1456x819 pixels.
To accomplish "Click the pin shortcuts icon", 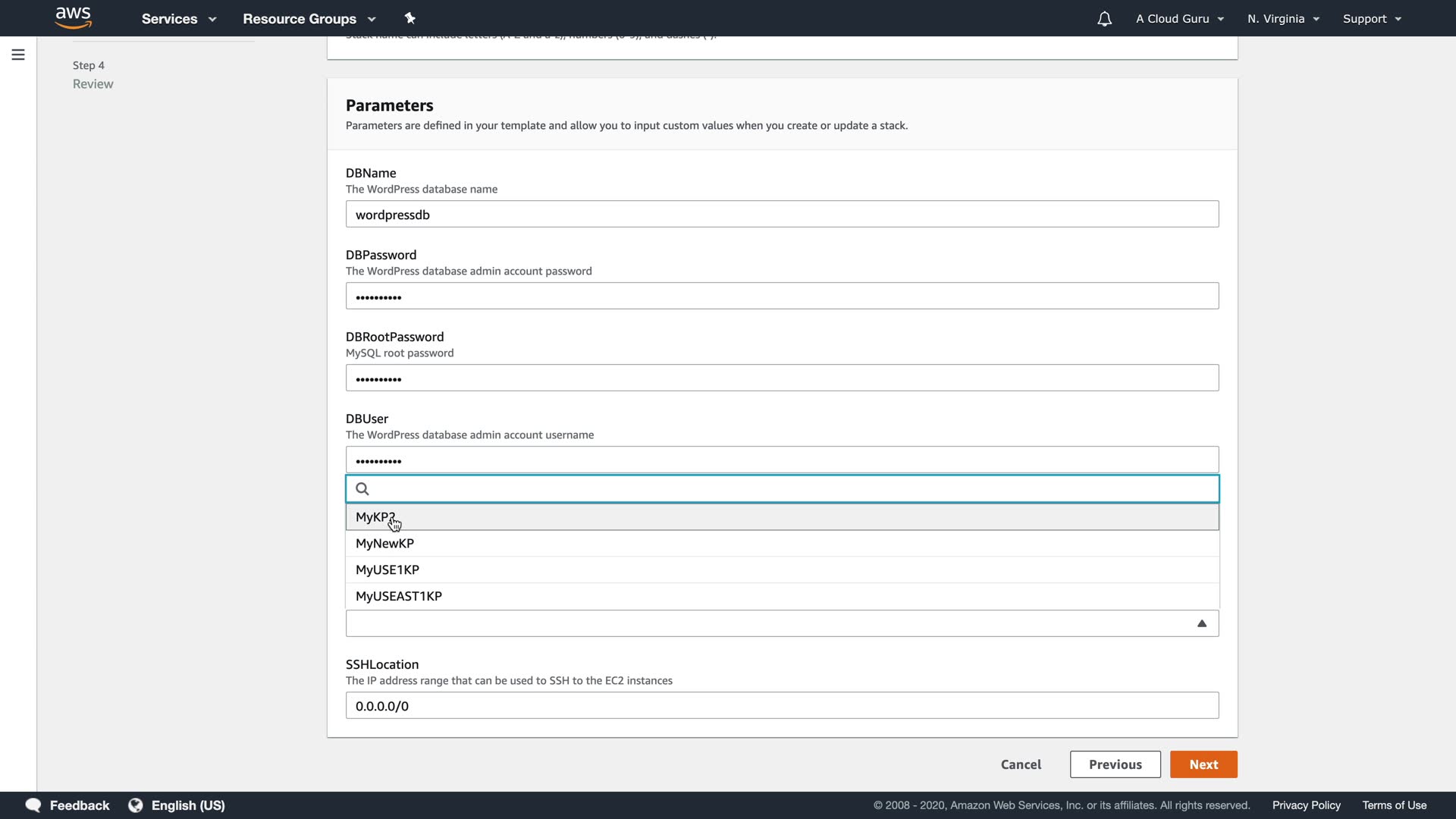I will [410, 18].
